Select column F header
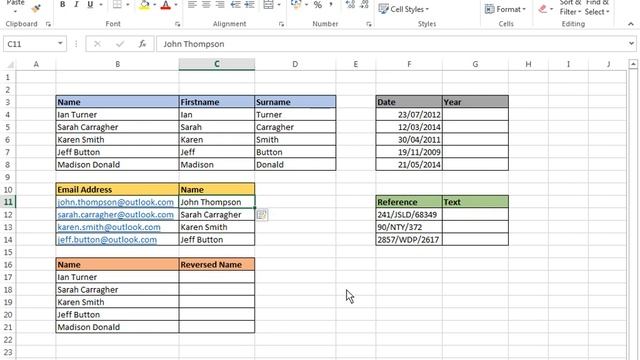This screenshot has width=640, height=360. 409,64
